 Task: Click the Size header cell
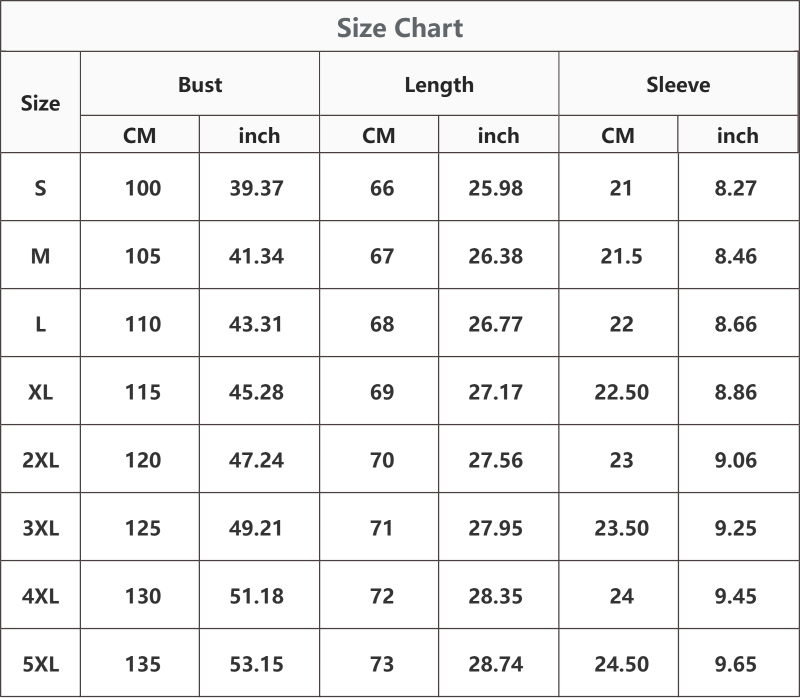point(40,103)
